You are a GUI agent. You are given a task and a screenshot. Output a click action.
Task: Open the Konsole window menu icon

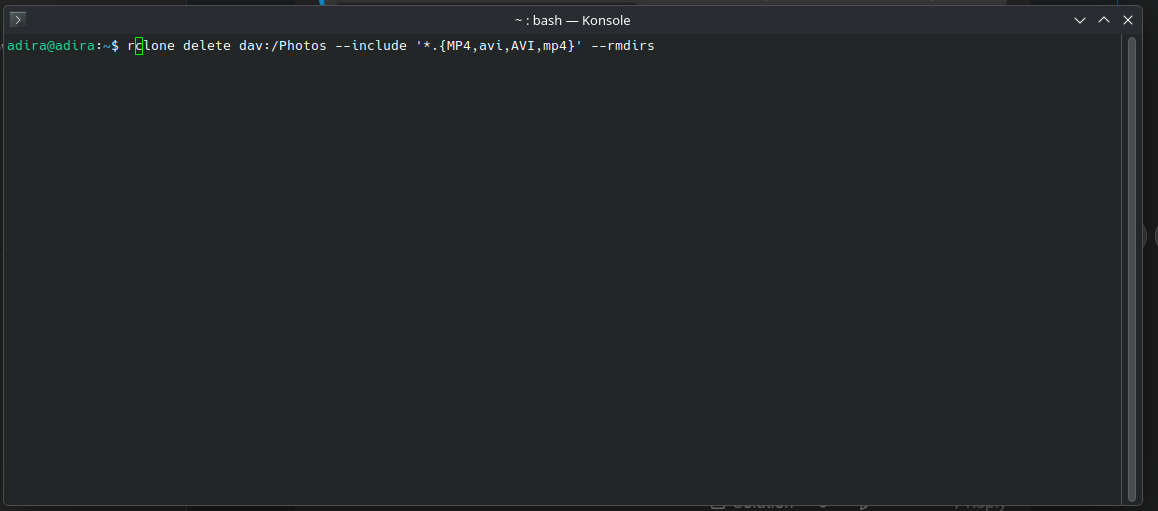(x=18, y=20)
